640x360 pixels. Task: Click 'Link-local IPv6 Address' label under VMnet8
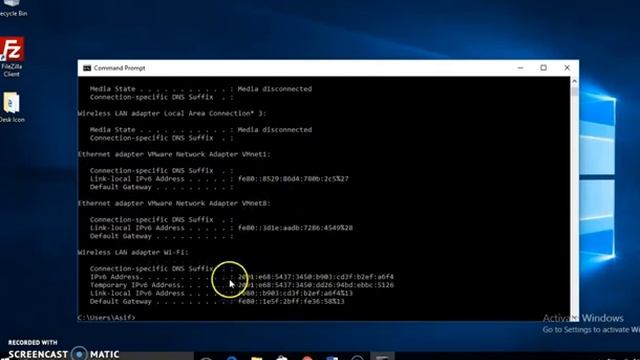(x=137, y=228)
